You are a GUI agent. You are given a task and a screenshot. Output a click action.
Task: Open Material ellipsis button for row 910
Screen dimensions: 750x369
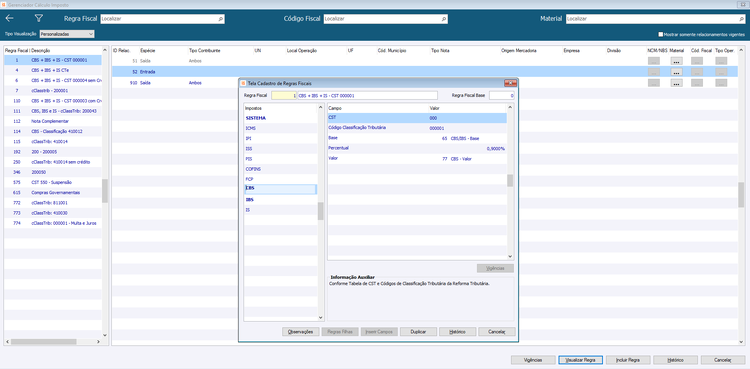676,83
